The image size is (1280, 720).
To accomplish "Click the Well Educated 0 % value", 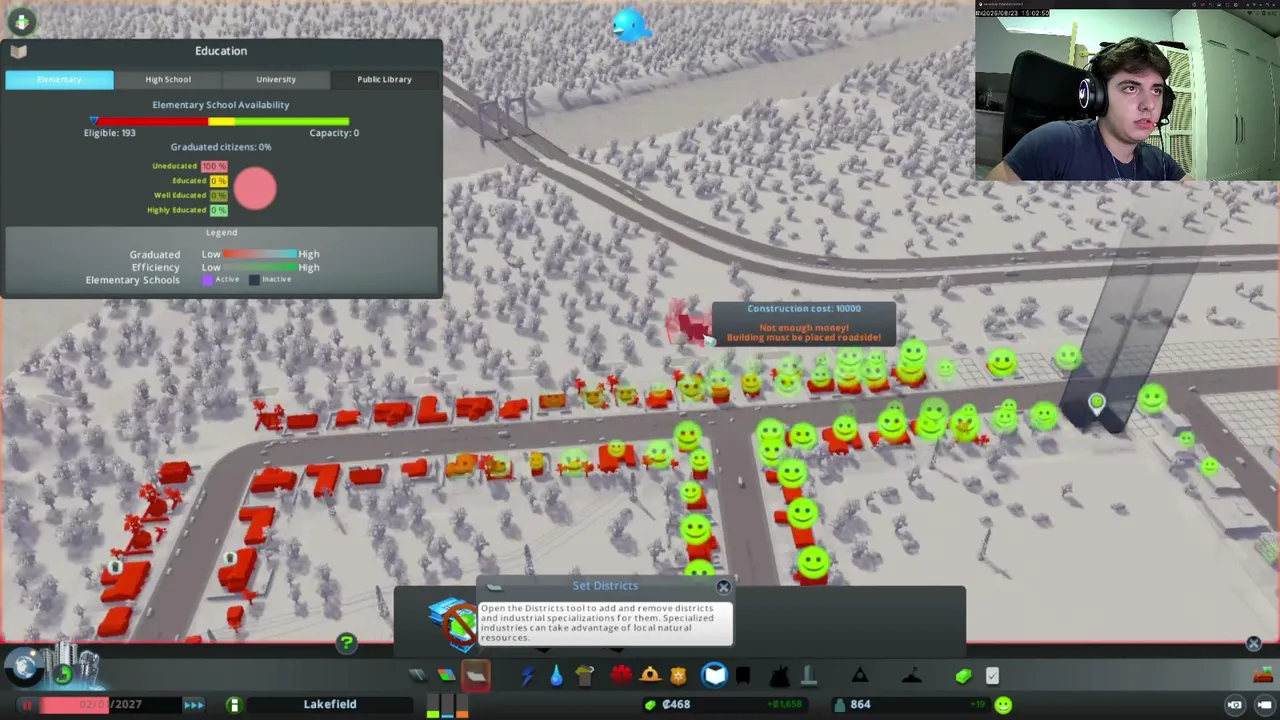I will [218, 195].
